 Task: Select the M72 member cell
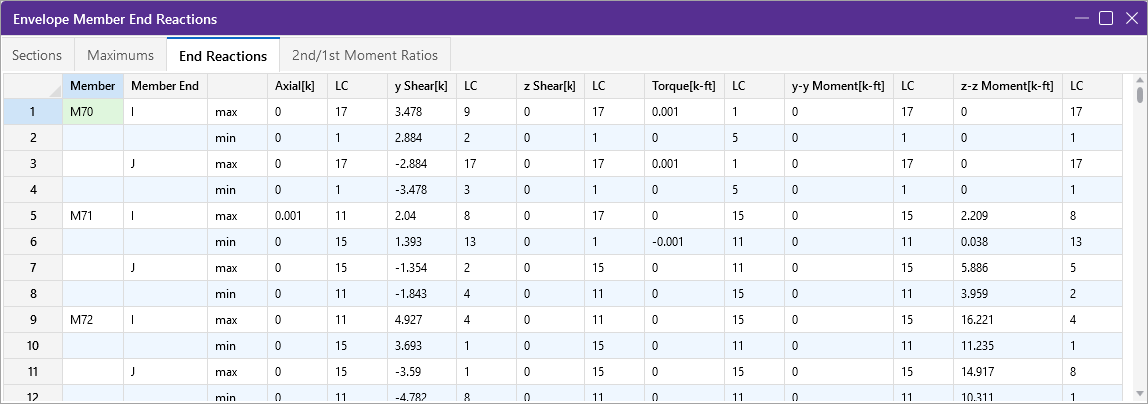(x=92, y=319)
